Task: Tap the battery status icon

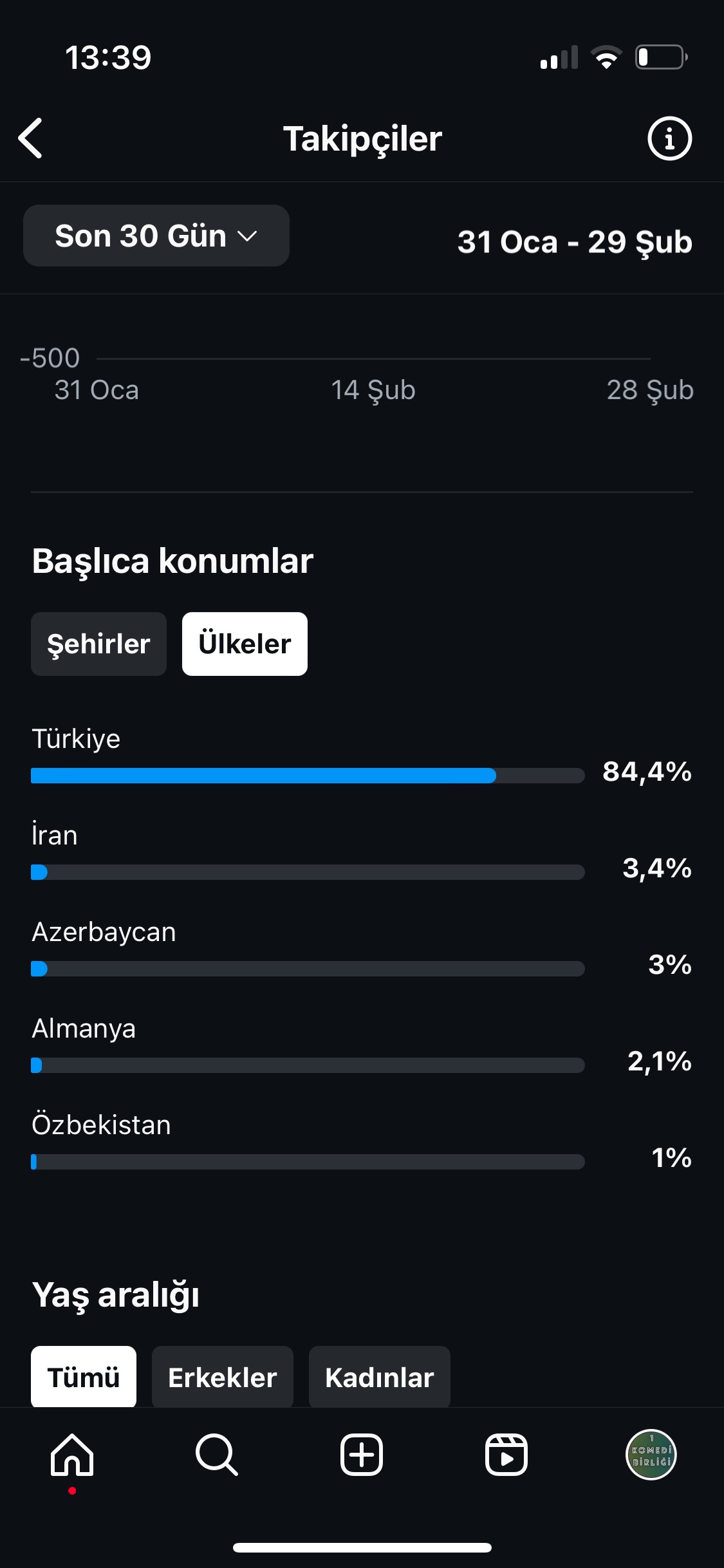Action: [x=661, y=57]
